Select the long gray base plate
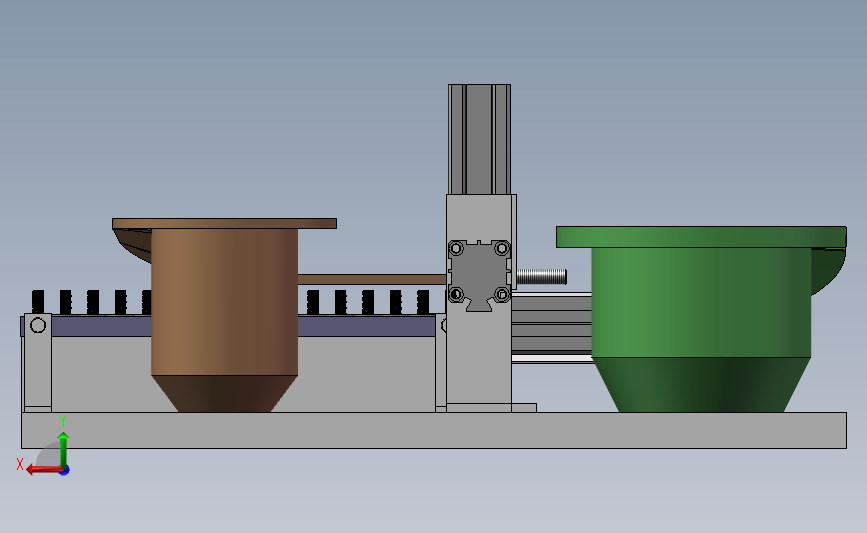This screenshot has height=533, width=867. tap(434, 430)
